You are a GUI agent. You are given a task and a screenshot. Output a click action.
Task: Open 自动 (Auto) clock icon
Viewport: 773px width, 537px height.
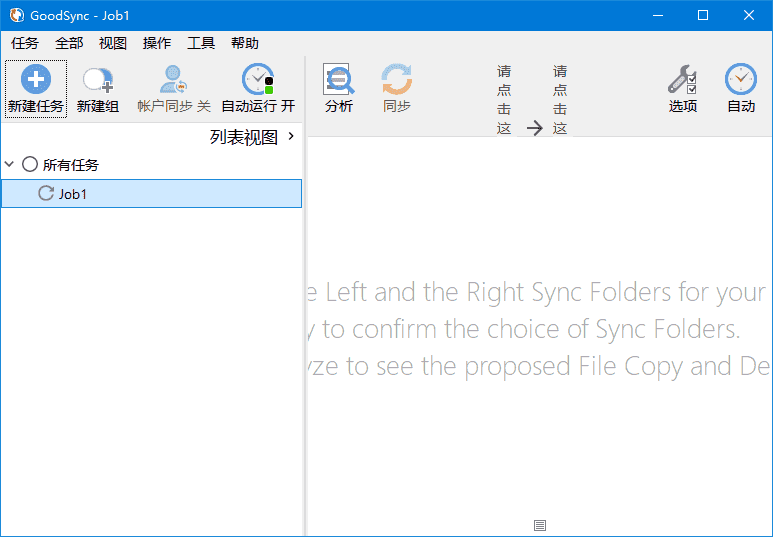point(741,80)
